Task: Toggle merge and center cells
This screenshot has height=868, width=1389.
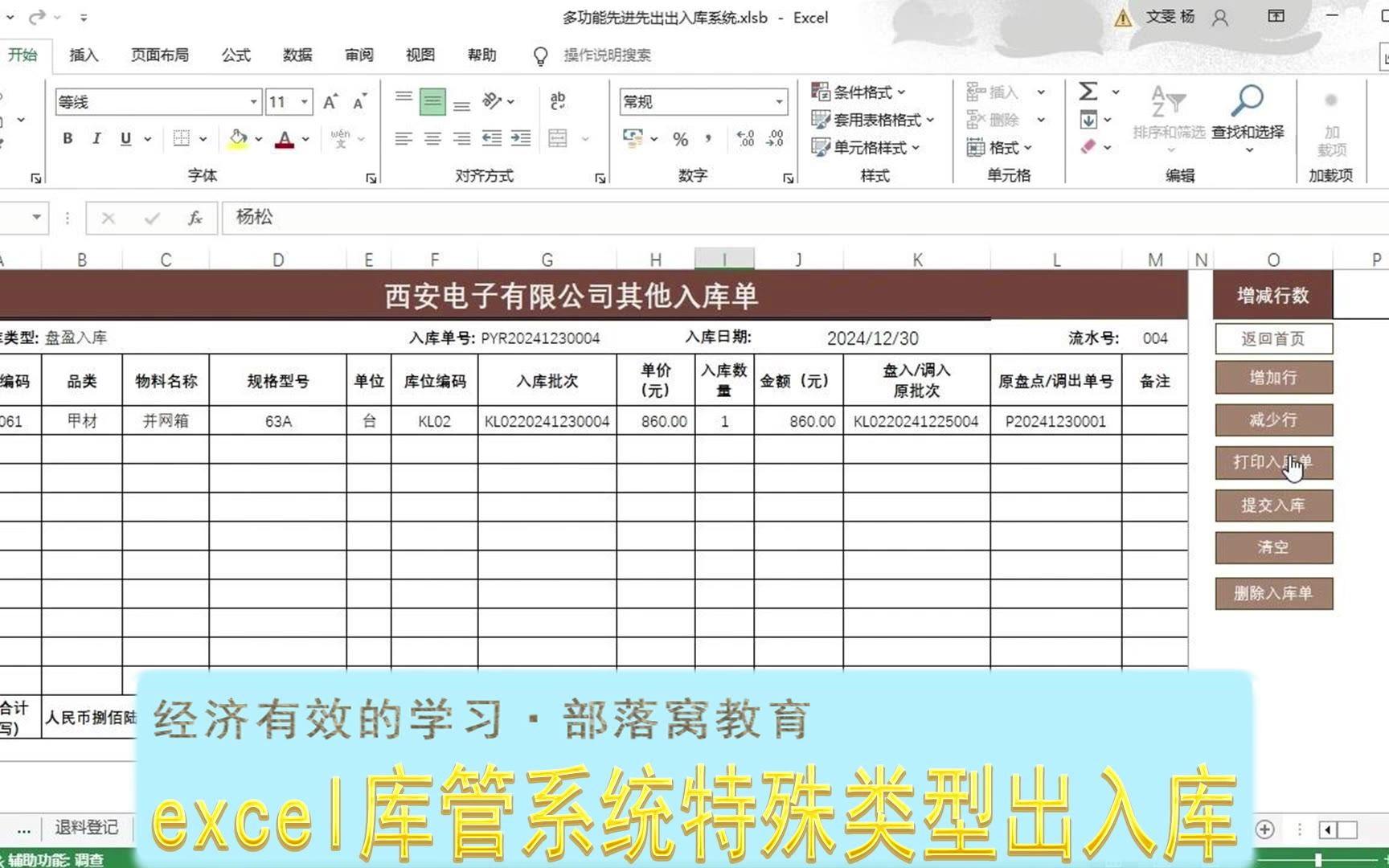Action: [558, 138]
